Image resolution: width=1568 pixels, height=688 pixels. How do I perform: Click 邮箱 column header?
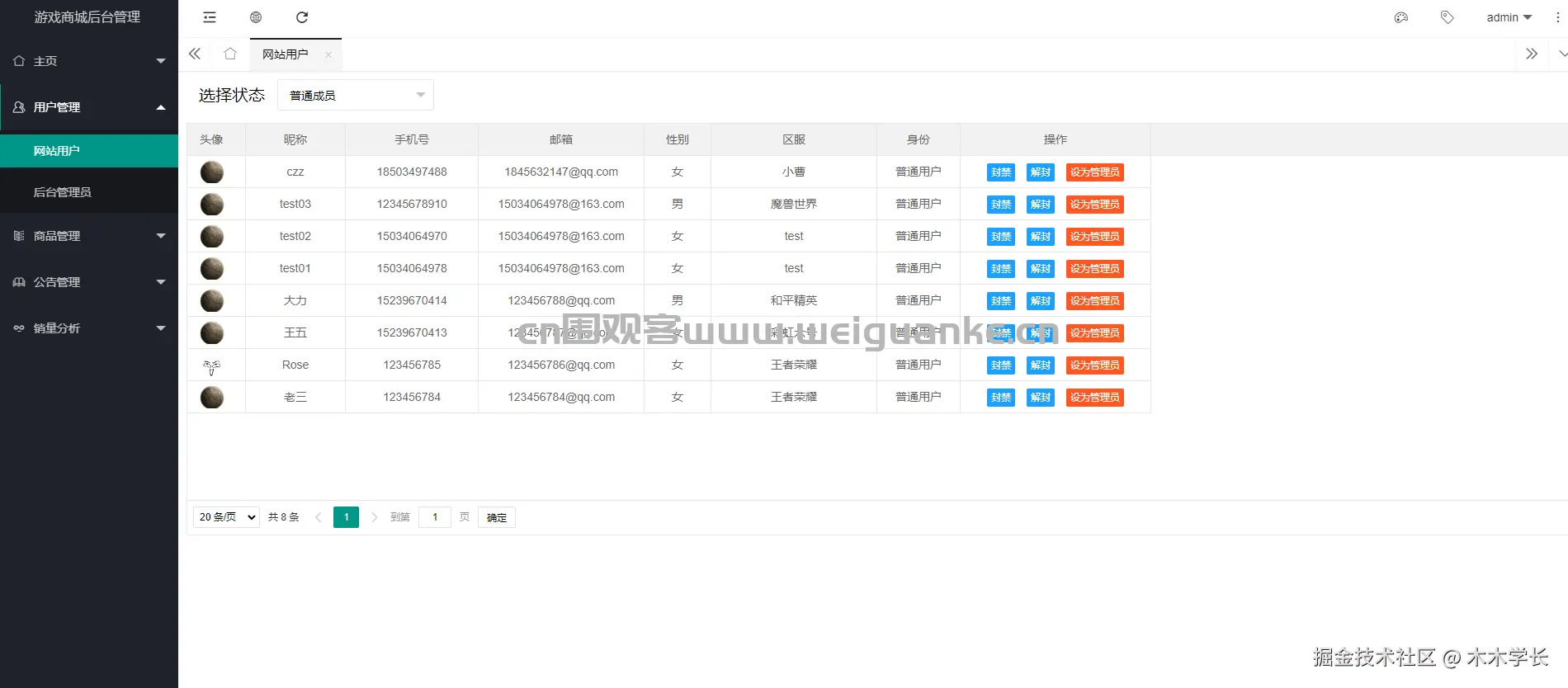coord(561,139)
